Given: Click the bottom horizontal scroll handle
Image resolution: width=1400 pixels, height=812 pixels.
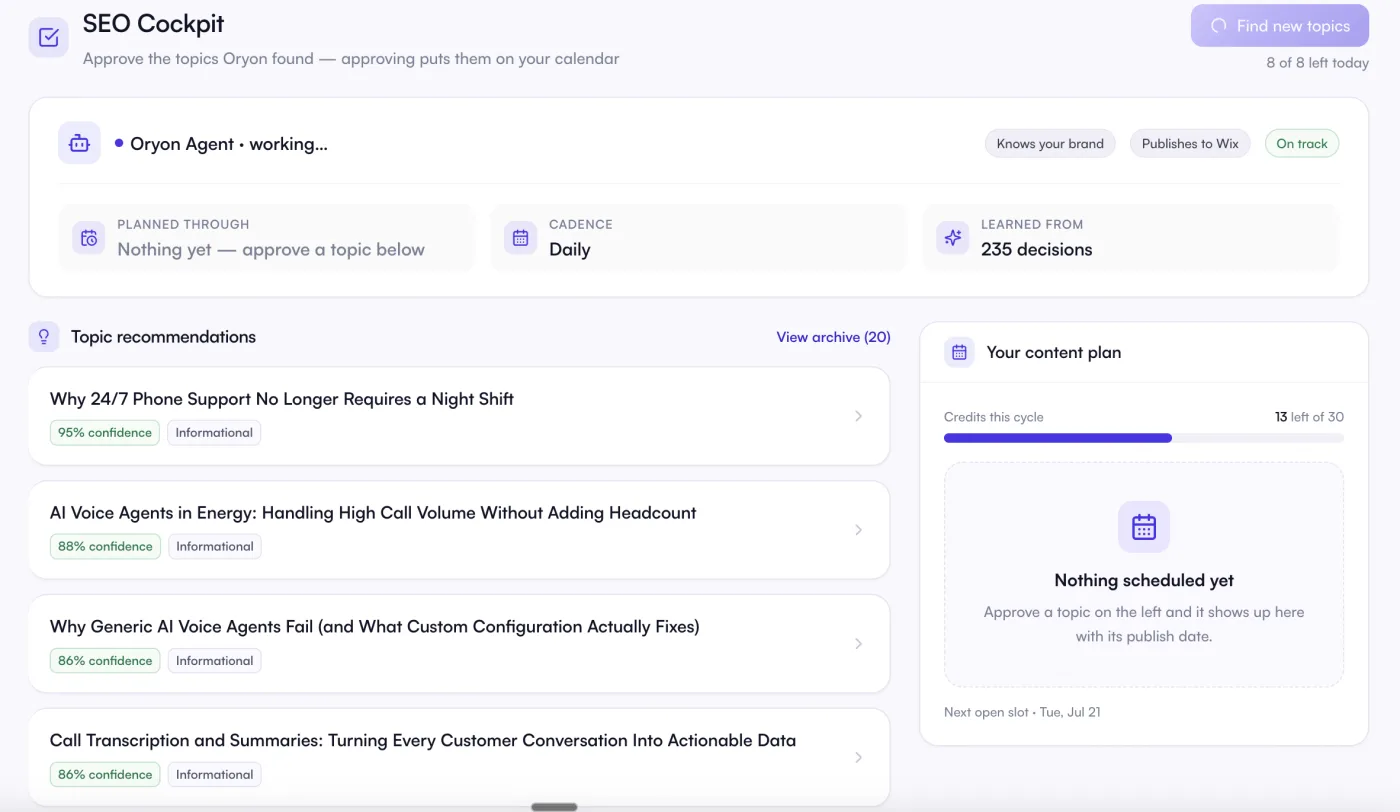Looking at the screenshot, I should pos(554,807).
